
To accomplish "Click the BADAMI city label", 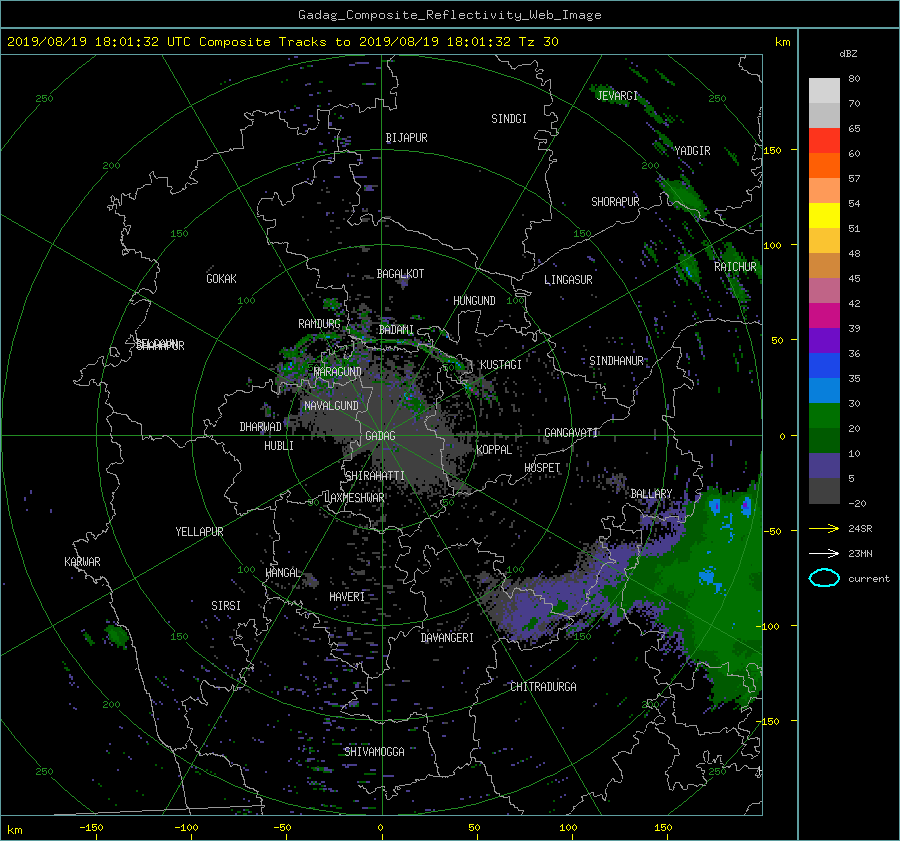I will pyautogui.click(x=396, y=330).
